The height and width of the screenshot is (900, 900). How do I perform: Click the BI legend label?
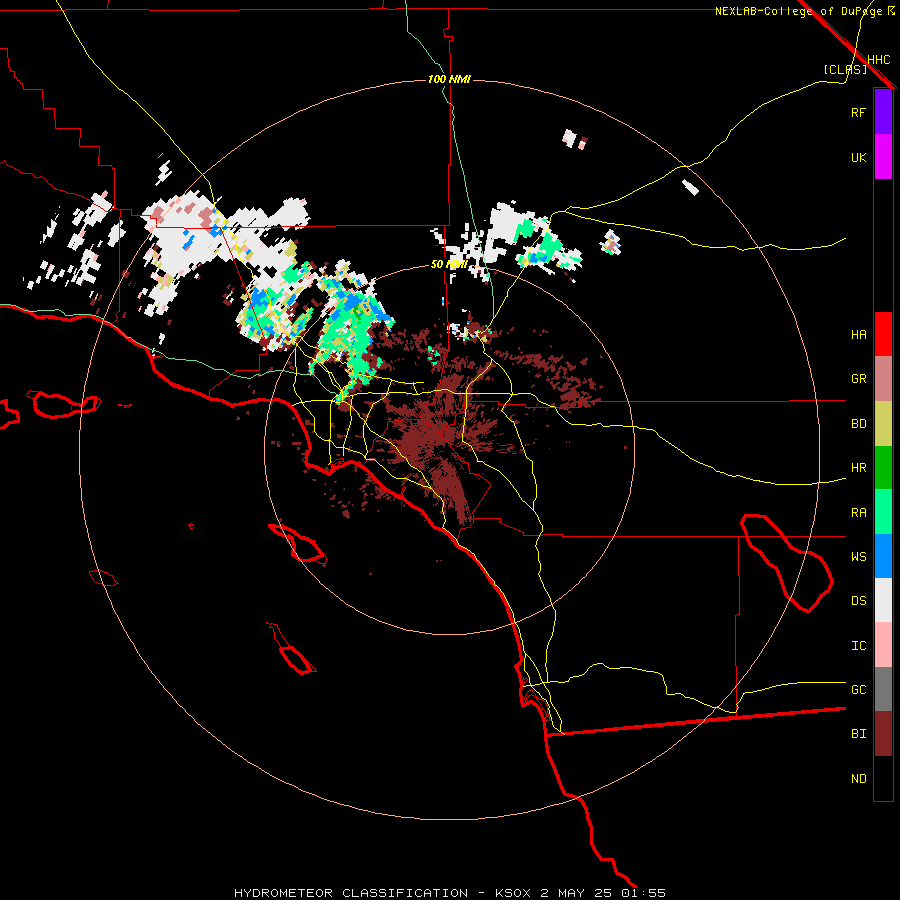(858, 734)
